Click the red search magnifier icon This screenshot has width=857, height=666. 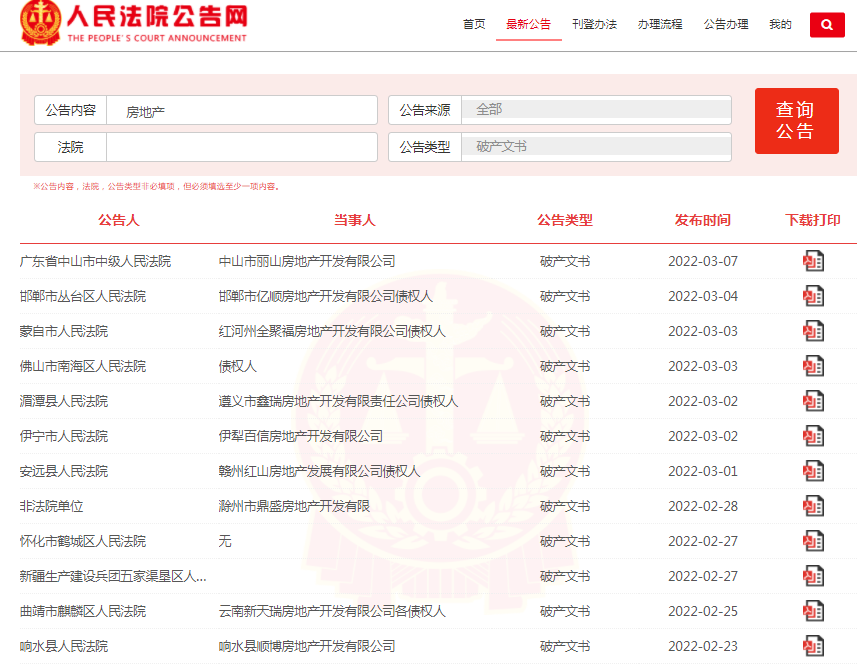pos(827,25)
